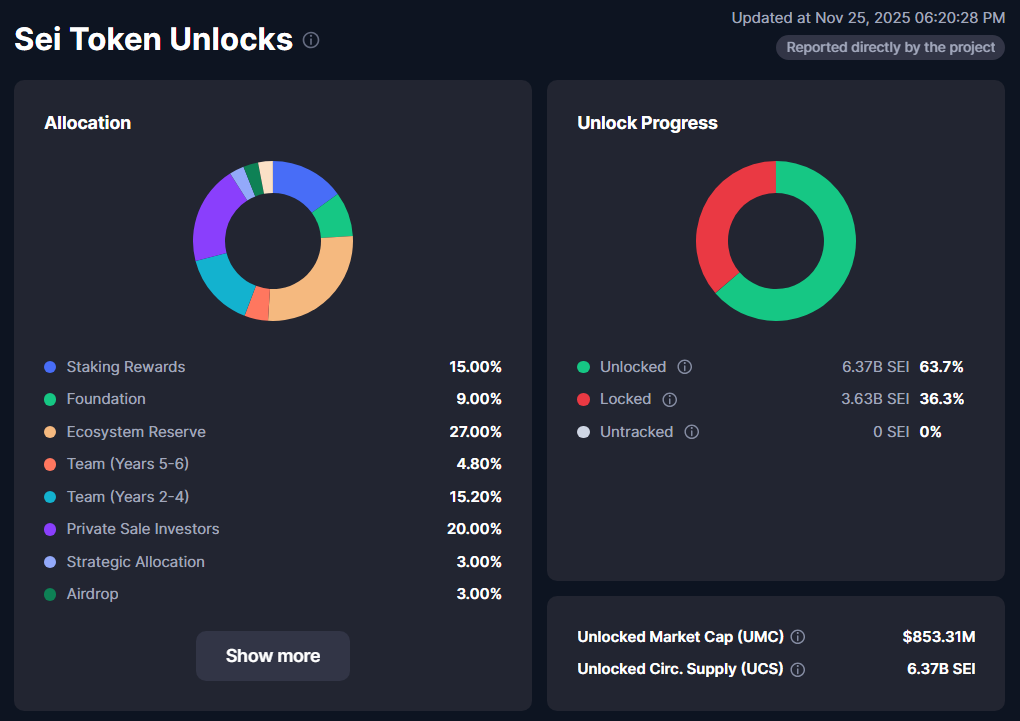Expand the allocation list with Show more
Viewport: 1020px width, 721px height.
point(272,656)
